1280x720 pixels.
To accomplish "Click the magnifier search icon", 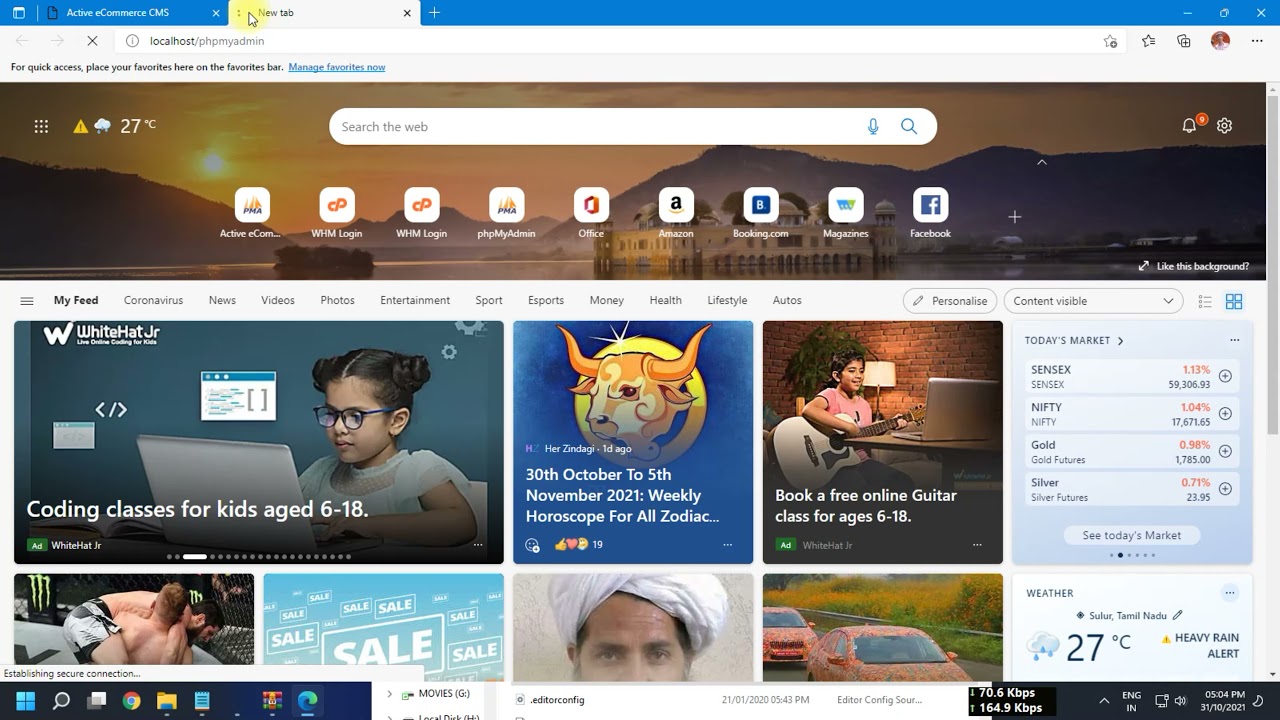I will pos(909,127).
